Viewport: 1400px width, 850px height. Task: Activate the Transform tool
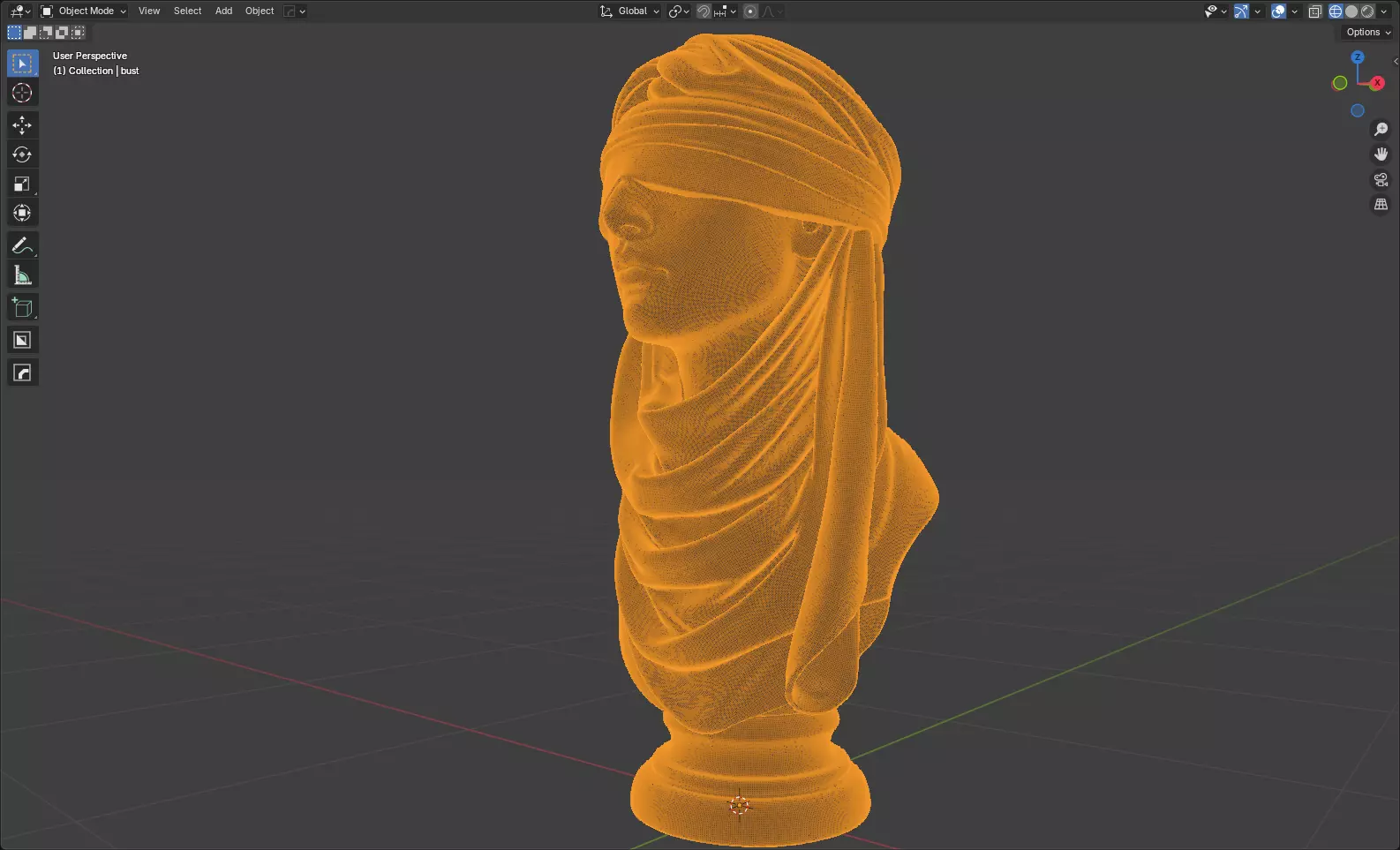click(22, 213)
